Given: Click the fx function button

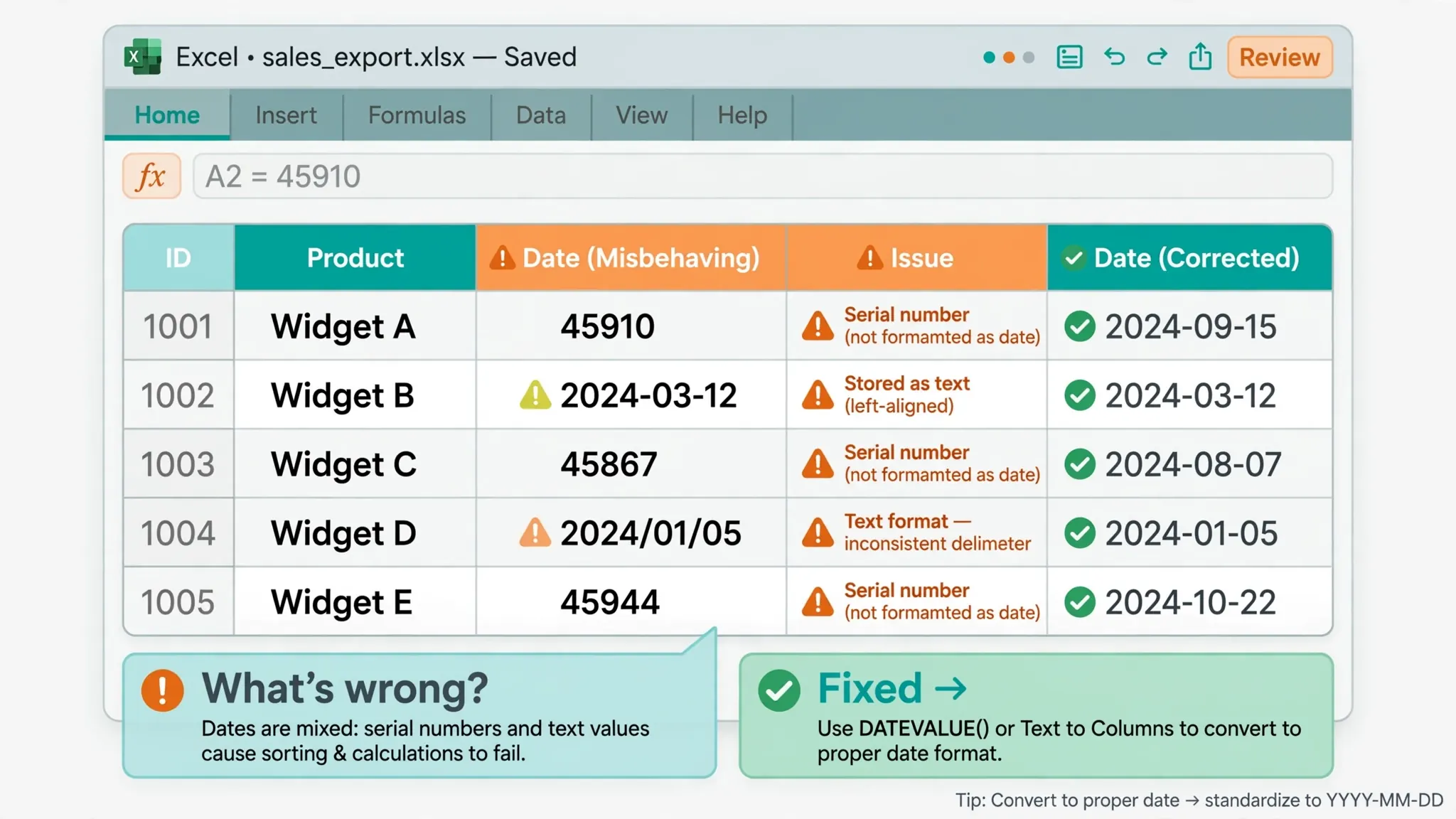Looking at the screenshot, I should [x=151, y=176].
